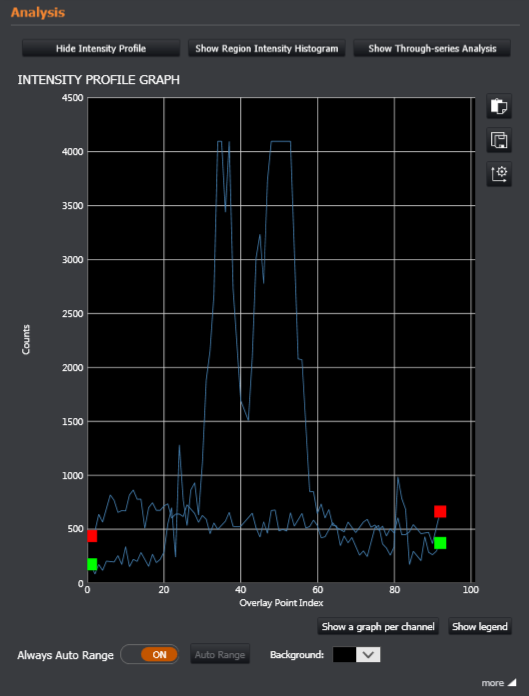Click the black Background color swatch

pyautogui.click(x=344, y=655)
